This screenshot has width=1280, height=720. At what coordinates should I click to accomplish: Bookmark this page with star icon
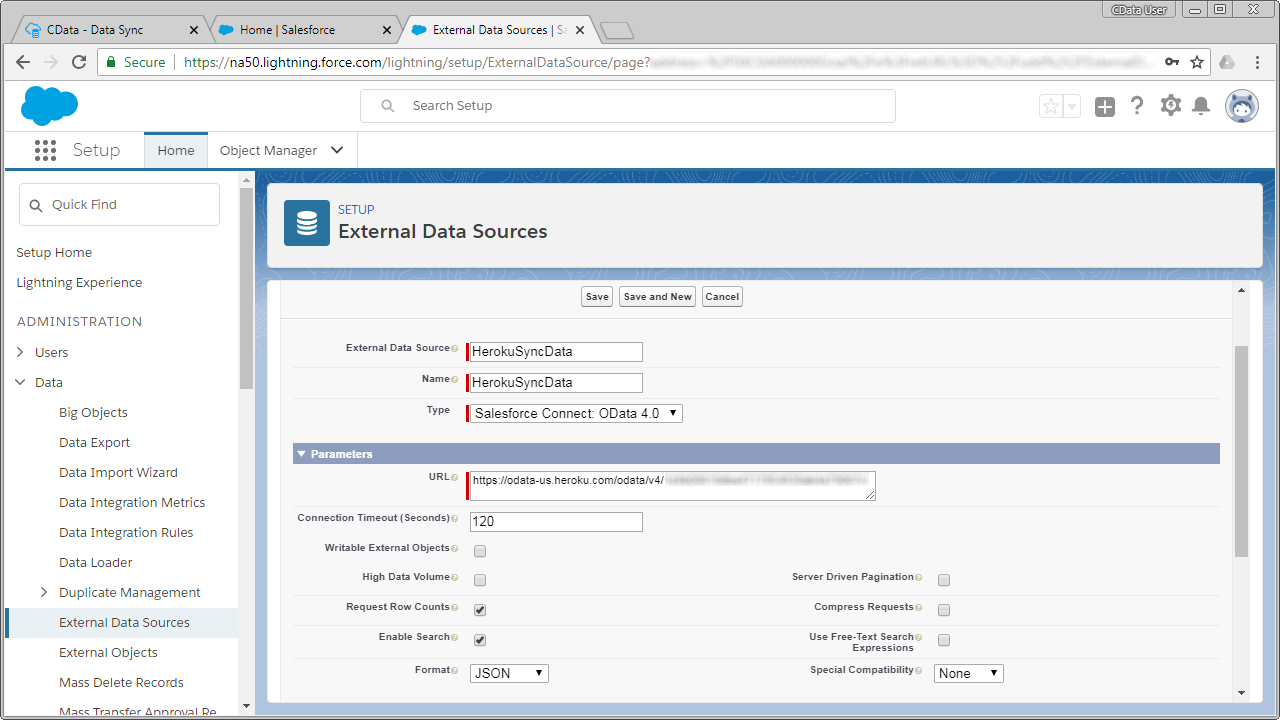(1197, 62)
